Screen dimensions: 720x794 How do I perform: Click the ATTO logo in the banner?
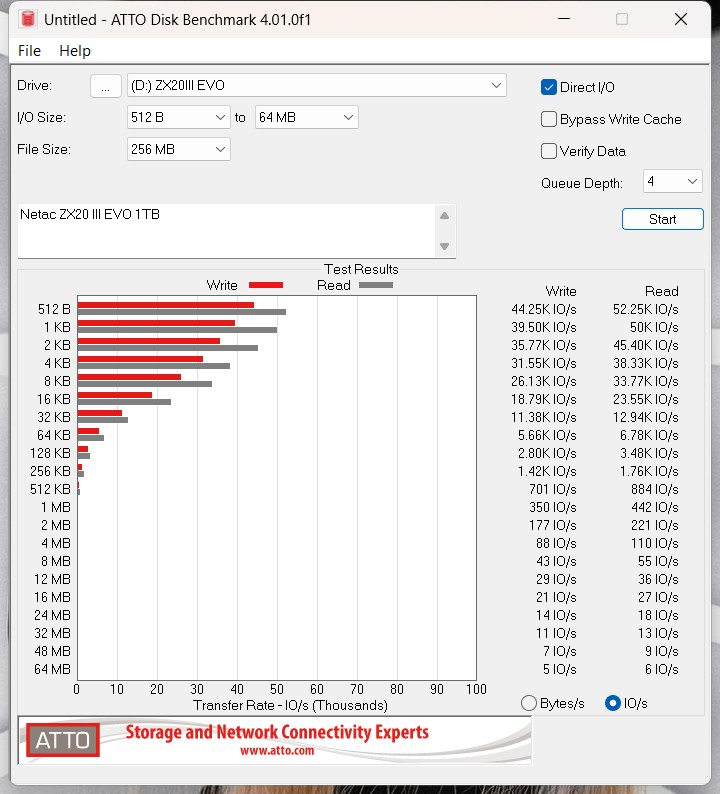pyautogui.click(x=63, y=740)
